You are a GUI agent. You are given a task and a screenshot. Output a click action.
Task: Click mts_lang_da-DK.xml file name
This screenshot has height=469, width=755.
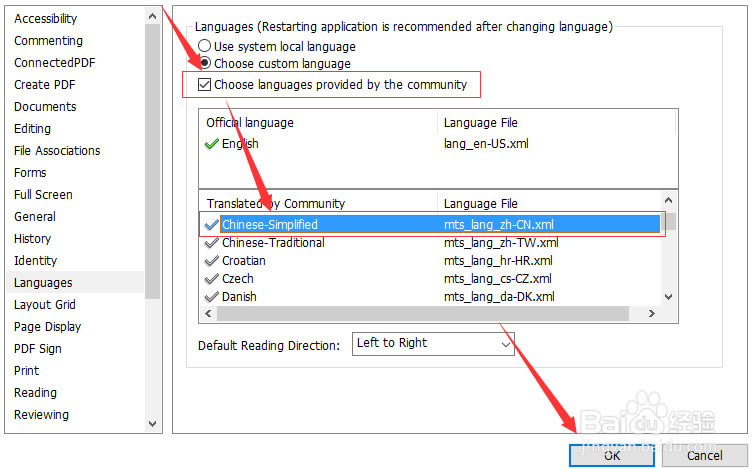499,297
